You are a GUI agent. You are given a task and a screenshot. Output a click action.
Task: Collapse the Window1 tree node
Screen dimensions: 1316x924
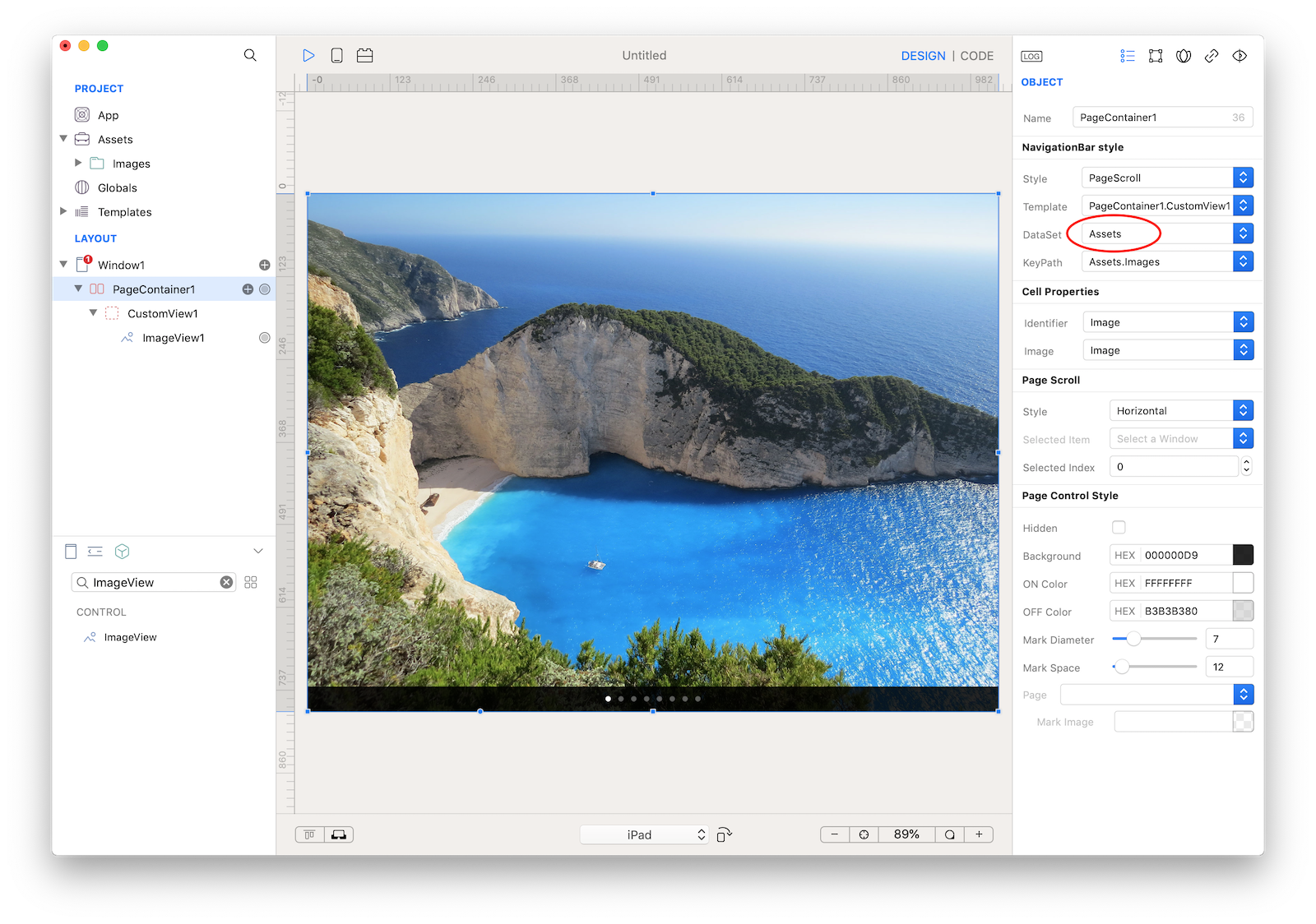click(63, 265)
